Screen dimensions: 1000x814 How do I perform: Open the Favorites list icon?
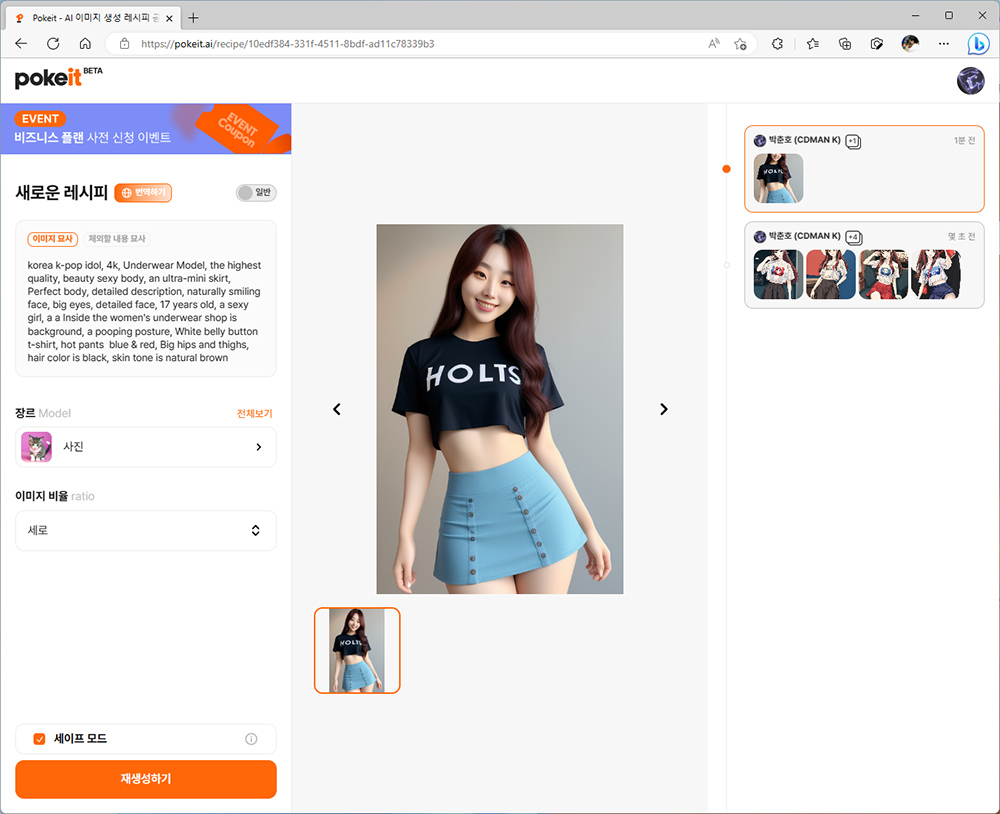click(812, 43)
